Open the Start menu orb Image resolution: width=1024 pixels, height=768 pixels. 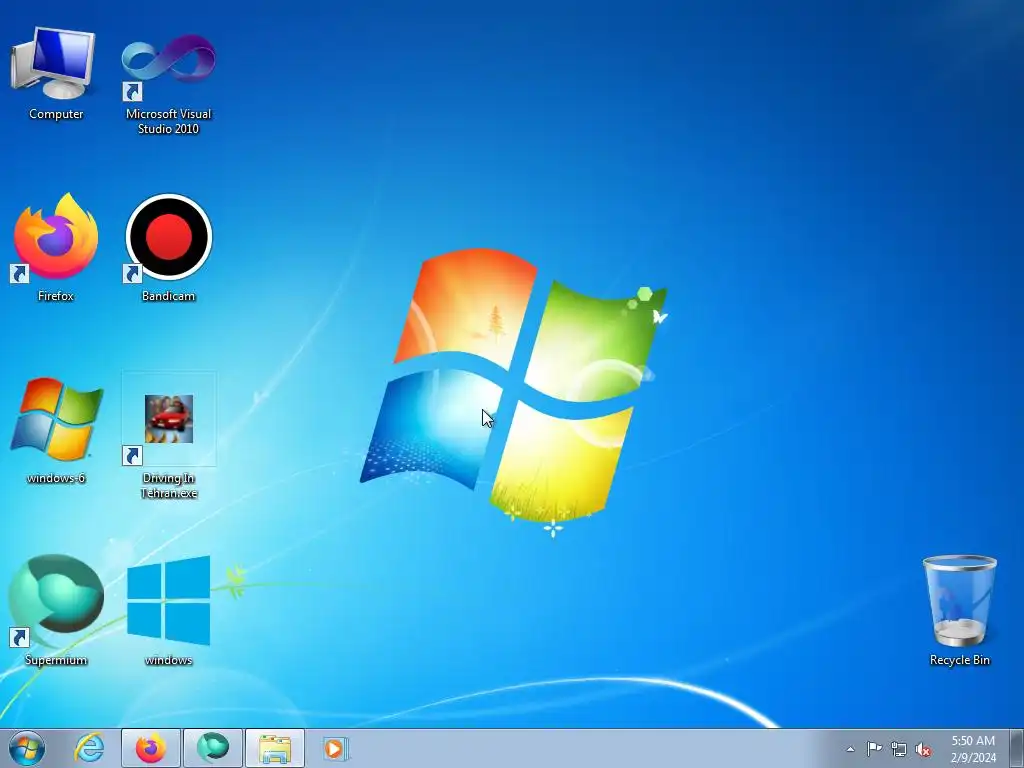tap(27, 748)
